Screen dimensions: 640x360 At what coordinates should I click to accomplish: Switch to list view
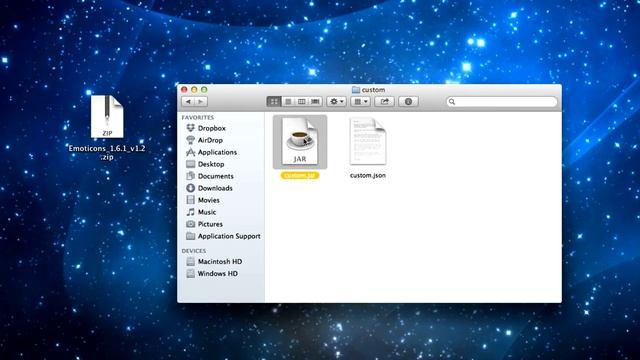tap(288, 101)
